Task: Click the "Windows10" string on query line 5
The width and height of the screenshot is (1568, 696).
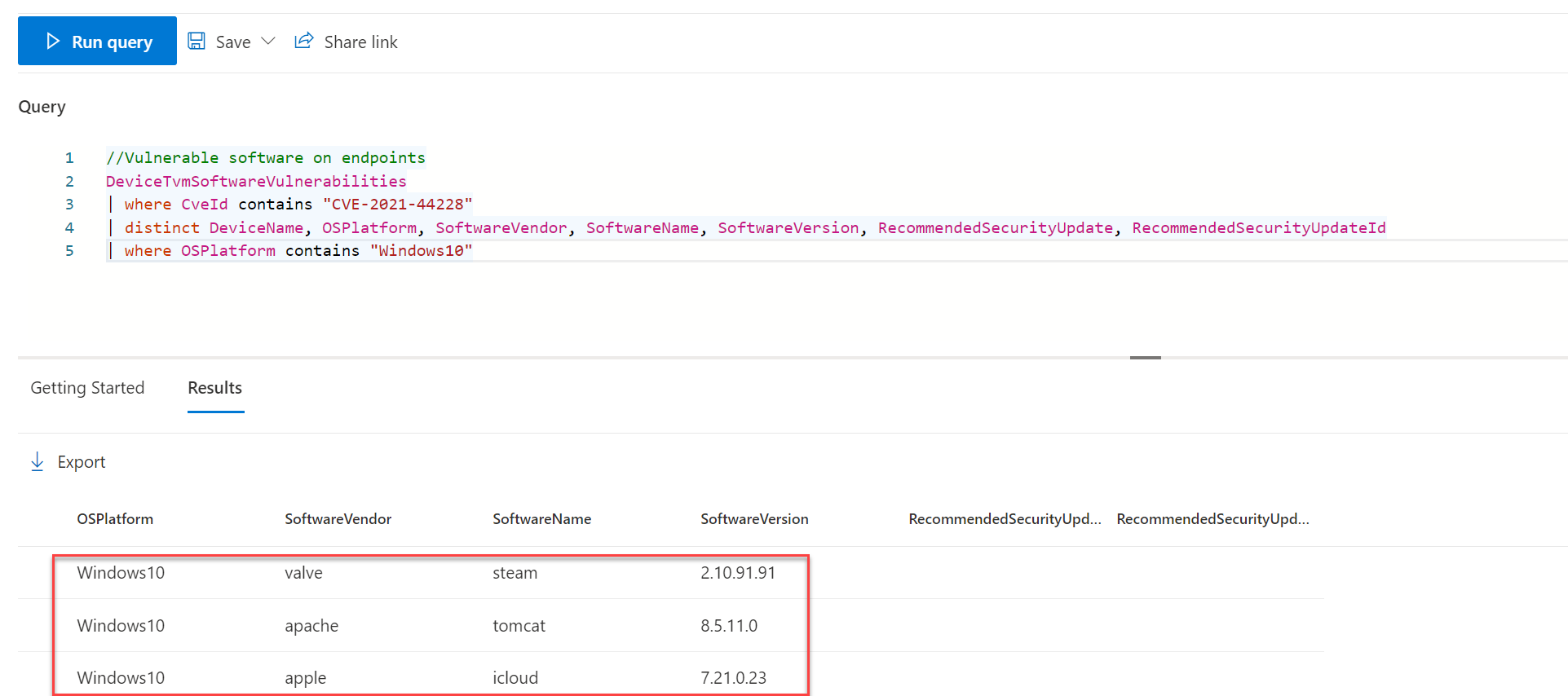Action: (x=421, y=250)
